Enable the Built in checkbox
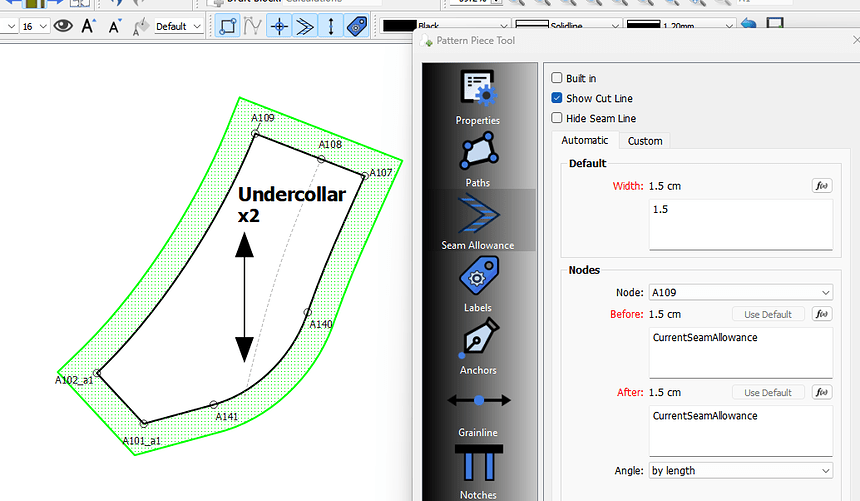The width and height of the screenshot is (860, 501). (x=557, y=78)
